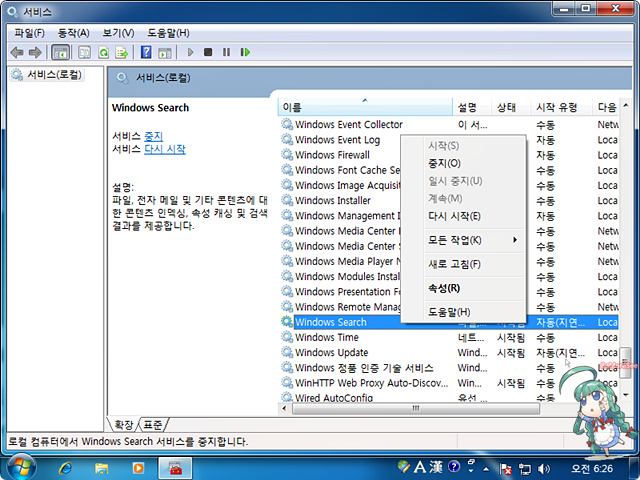Screen dimensions: 640x480
Task: Click the 다시 시작 service link
Action: (x=164, y=149)
